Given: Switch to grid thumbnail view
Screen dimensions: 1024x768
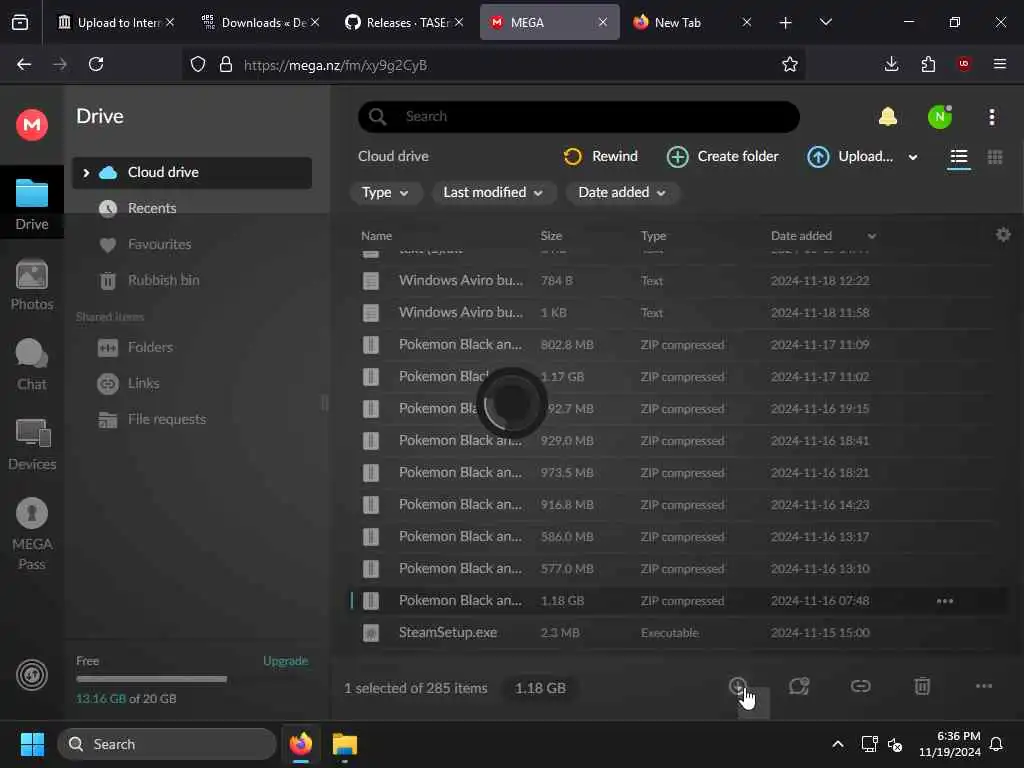Looking at the screenshot, I should 995,157.
